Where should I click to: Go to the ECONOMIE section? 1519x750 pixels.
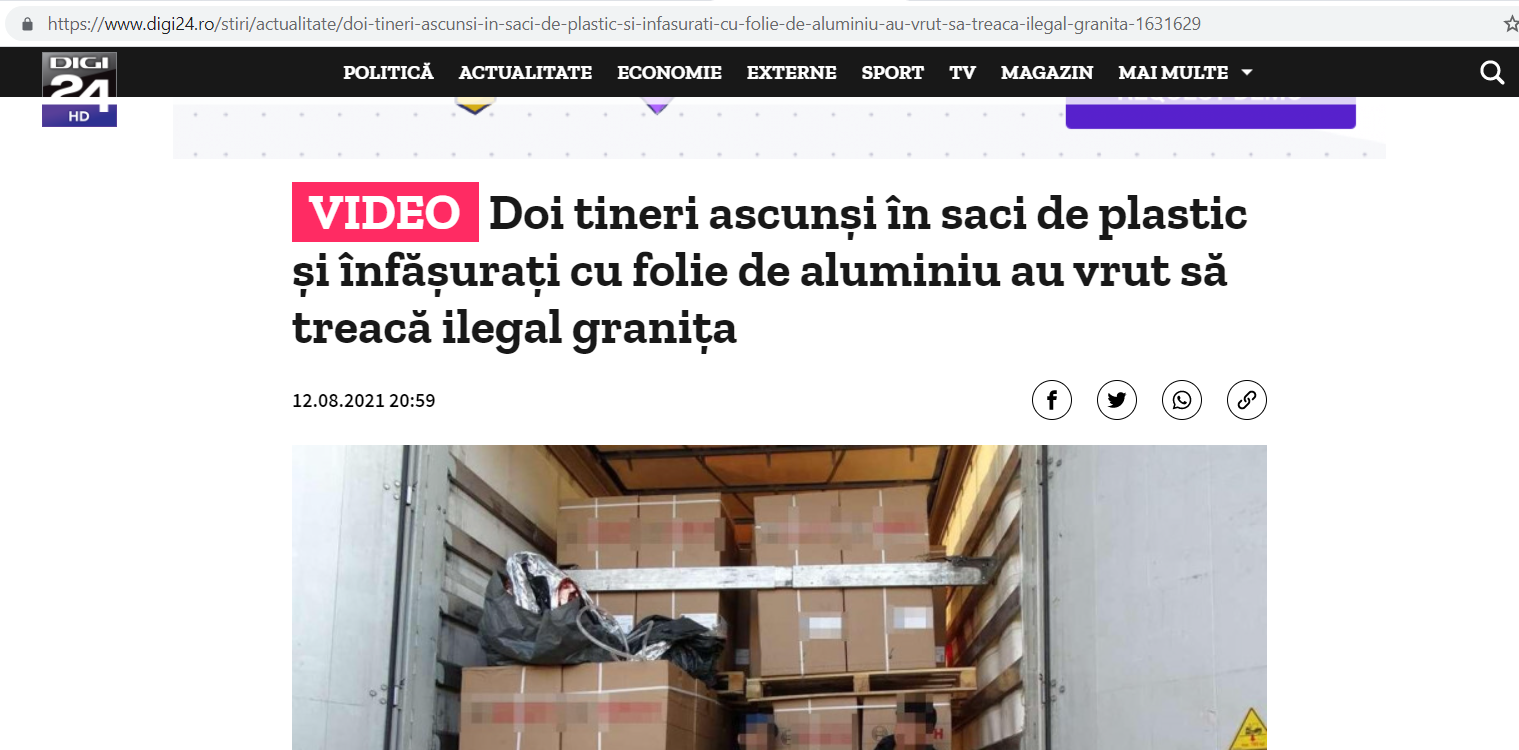click(x=669, y=72)
